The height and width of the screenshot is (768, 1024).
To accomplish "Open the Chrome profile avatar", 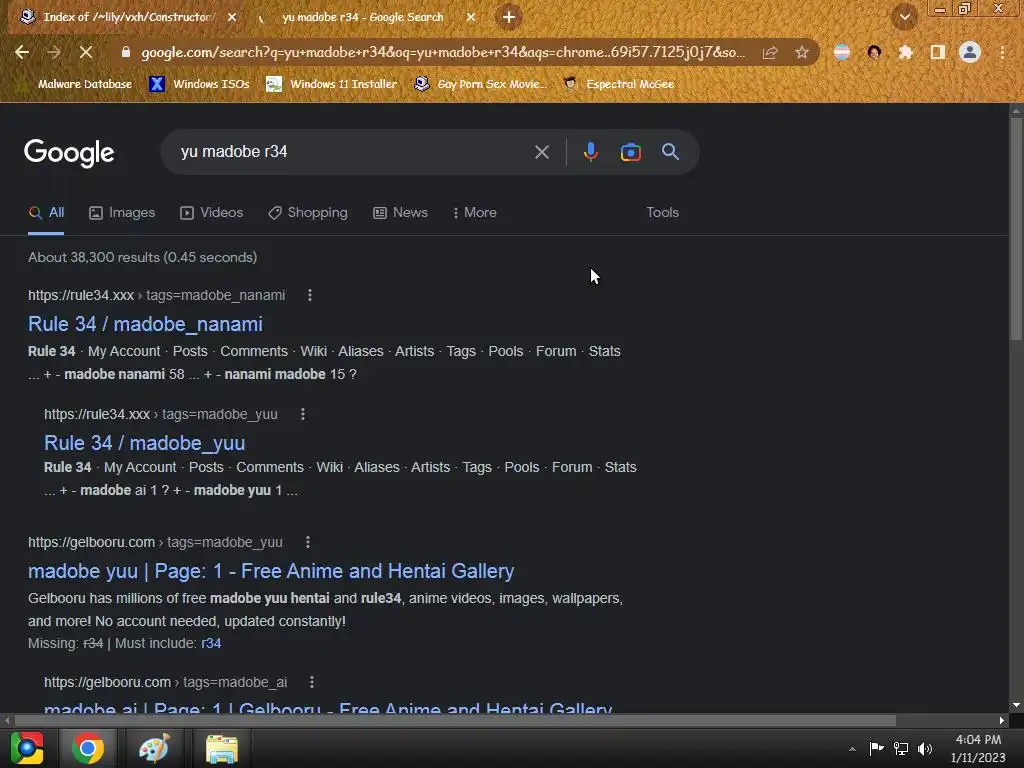I will [970, 52].
